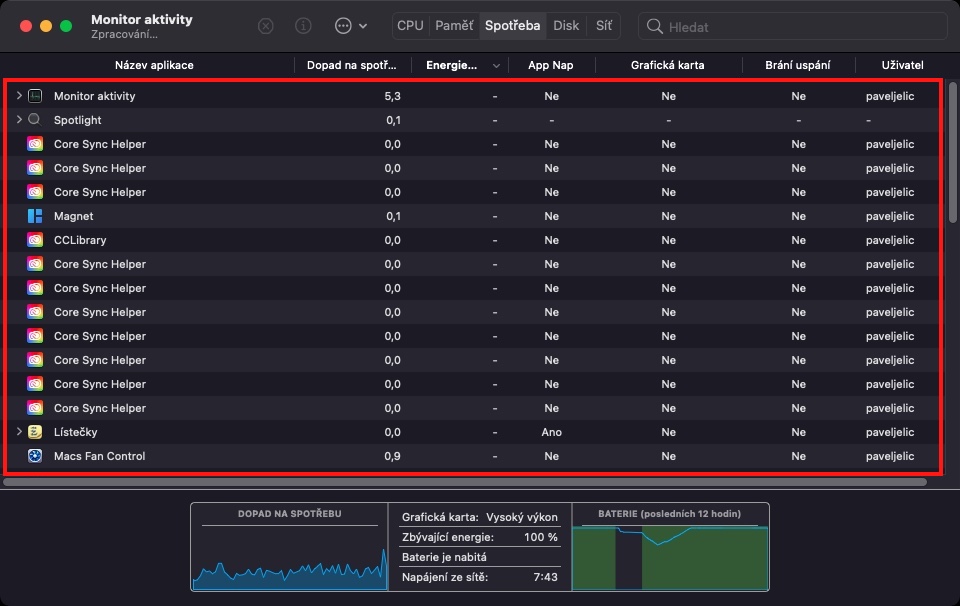Image resolution: width=960 pixels, height=606 pixels.
Task: Click the Hledat search field
Action: coord(800,27)
